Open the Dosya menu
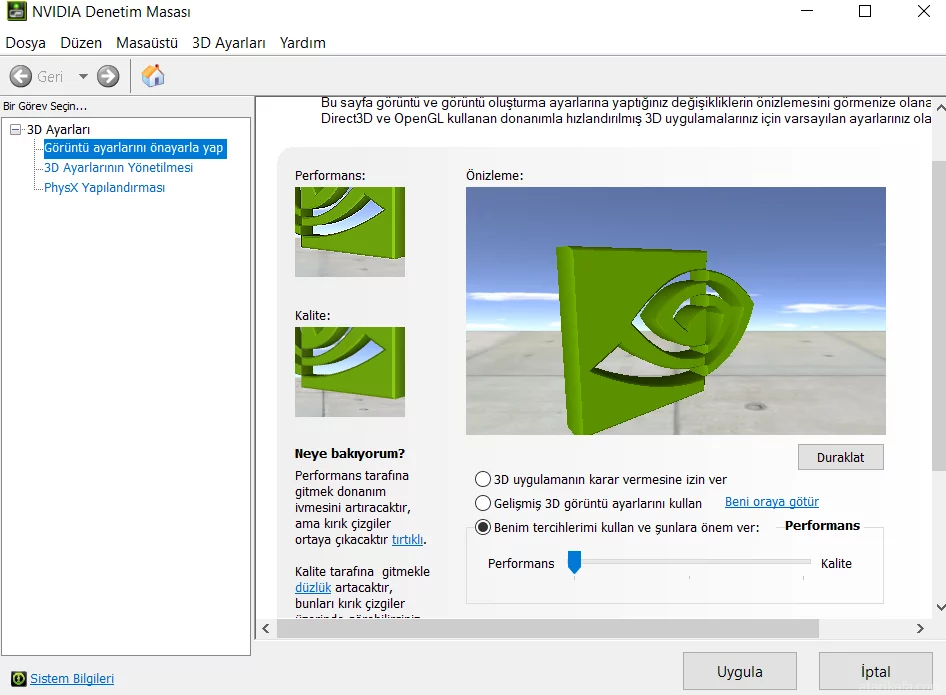Viewport: 946px width, 695px height. (26, 43)
